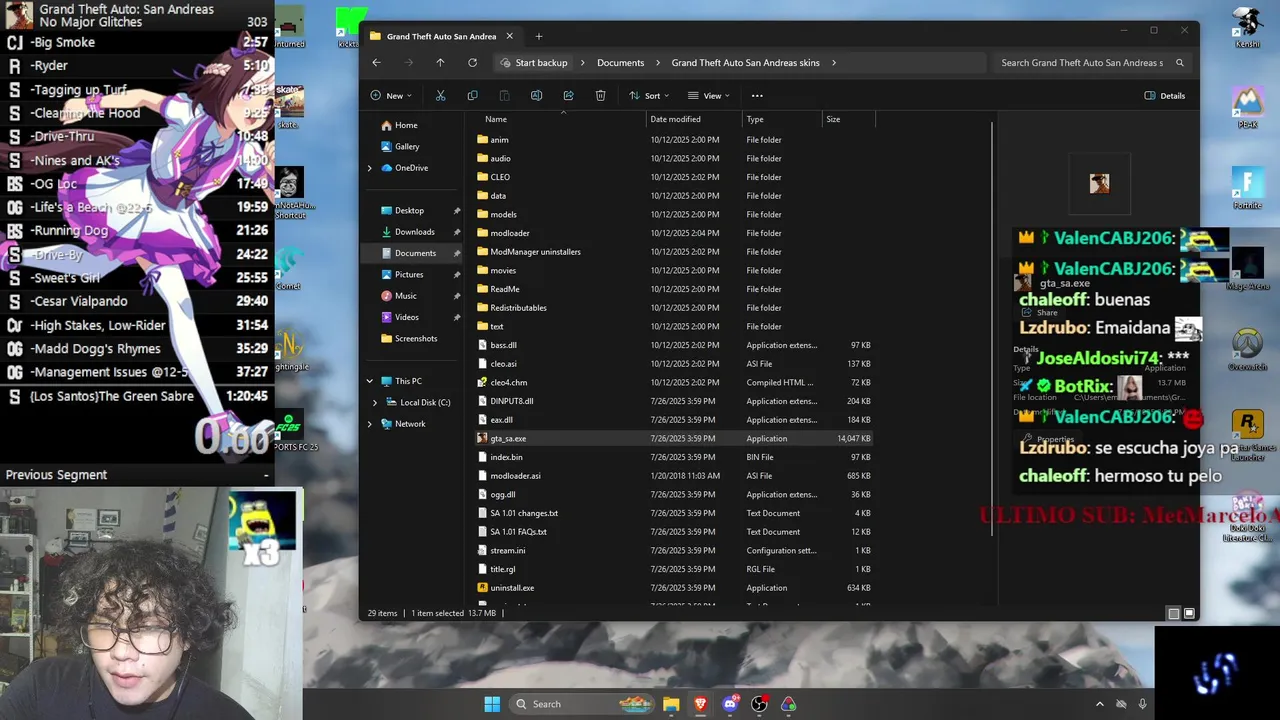Sort files by Date modified column header
The image size is (1280, 720).
click(x=675, y=119)
